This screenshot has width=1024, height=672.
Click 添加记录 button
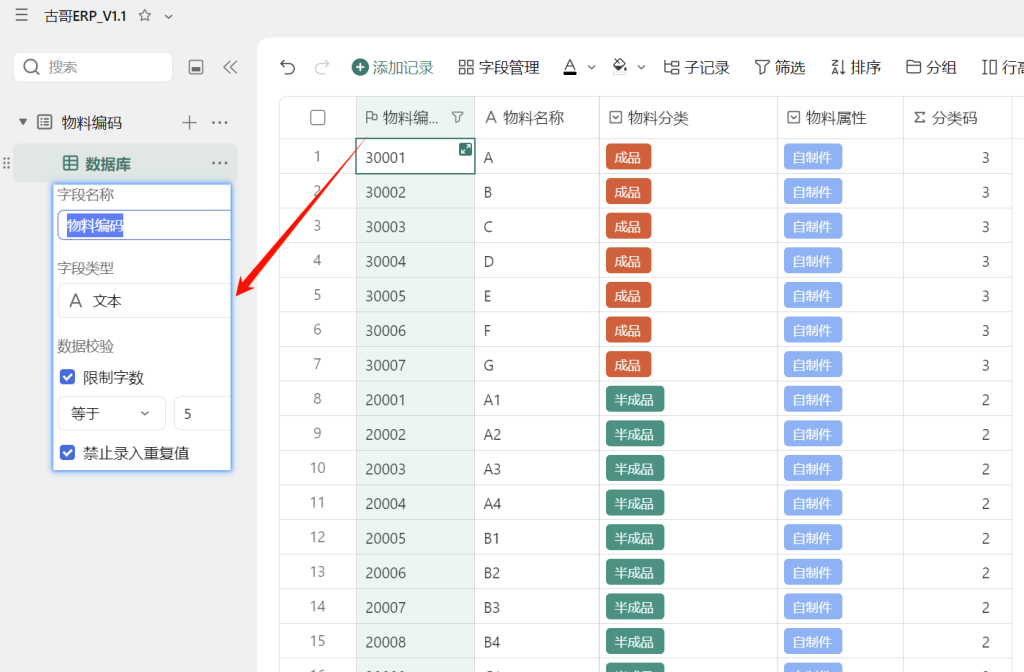point(392,67)
